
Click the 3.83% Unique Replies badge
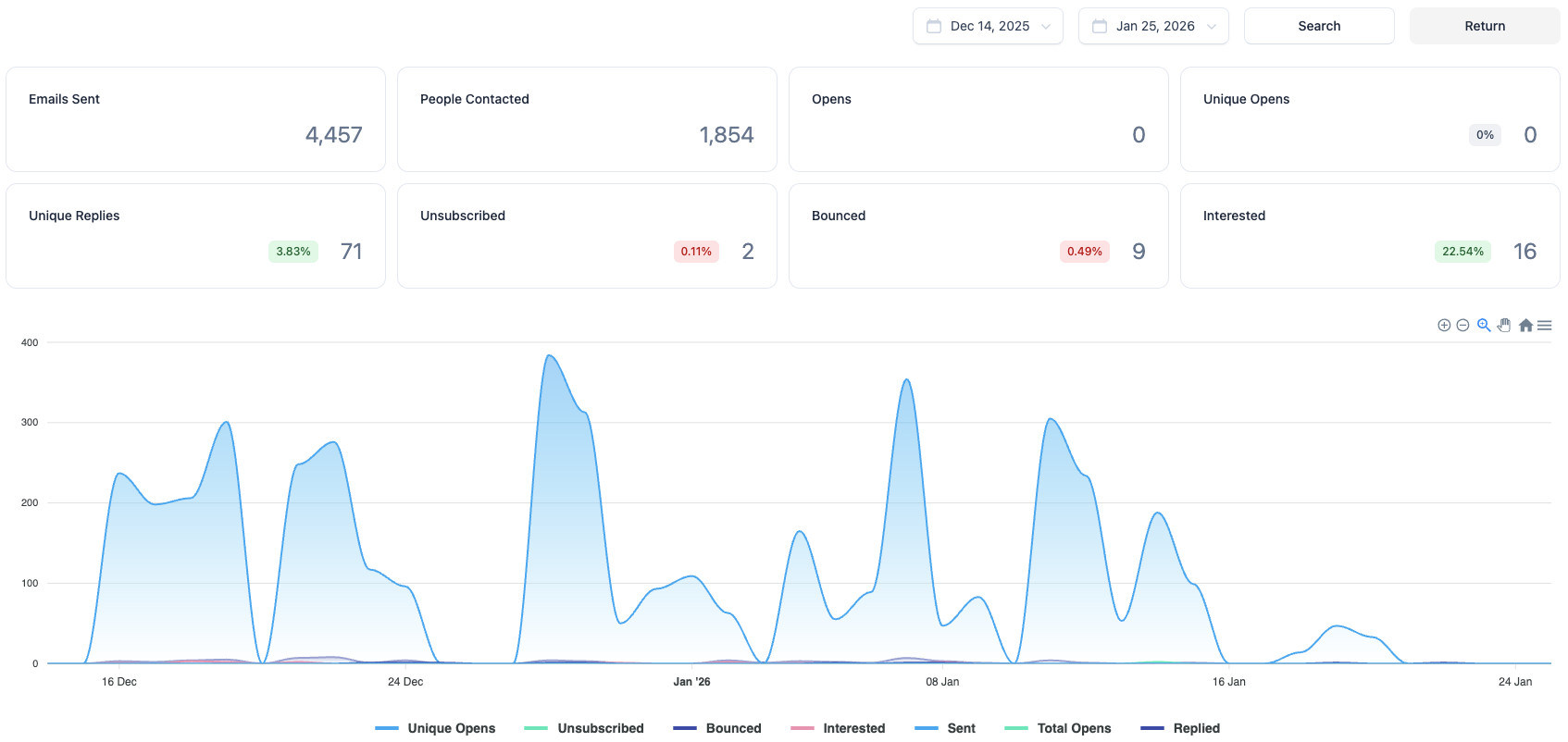click(x=293, y=252)
